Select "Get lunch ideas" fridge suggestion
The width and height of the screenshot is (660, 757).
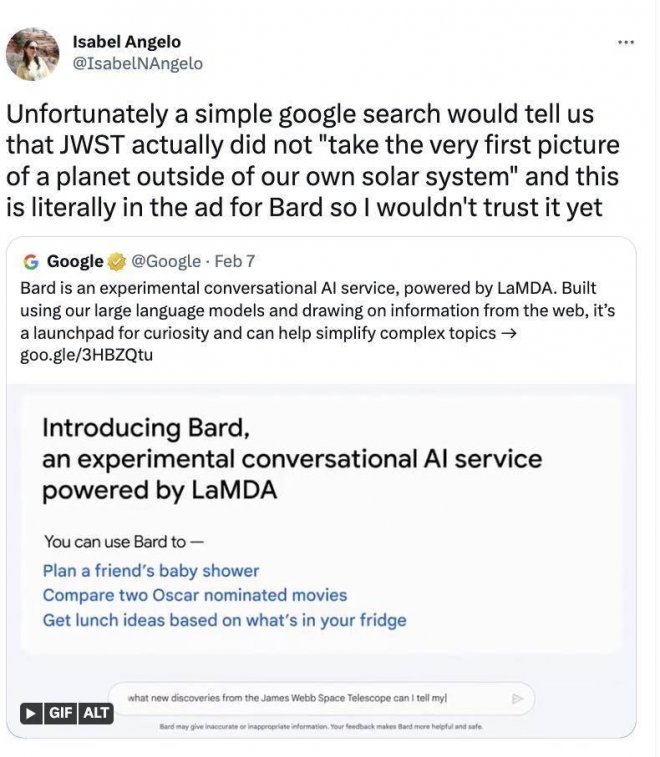[224, 620]
